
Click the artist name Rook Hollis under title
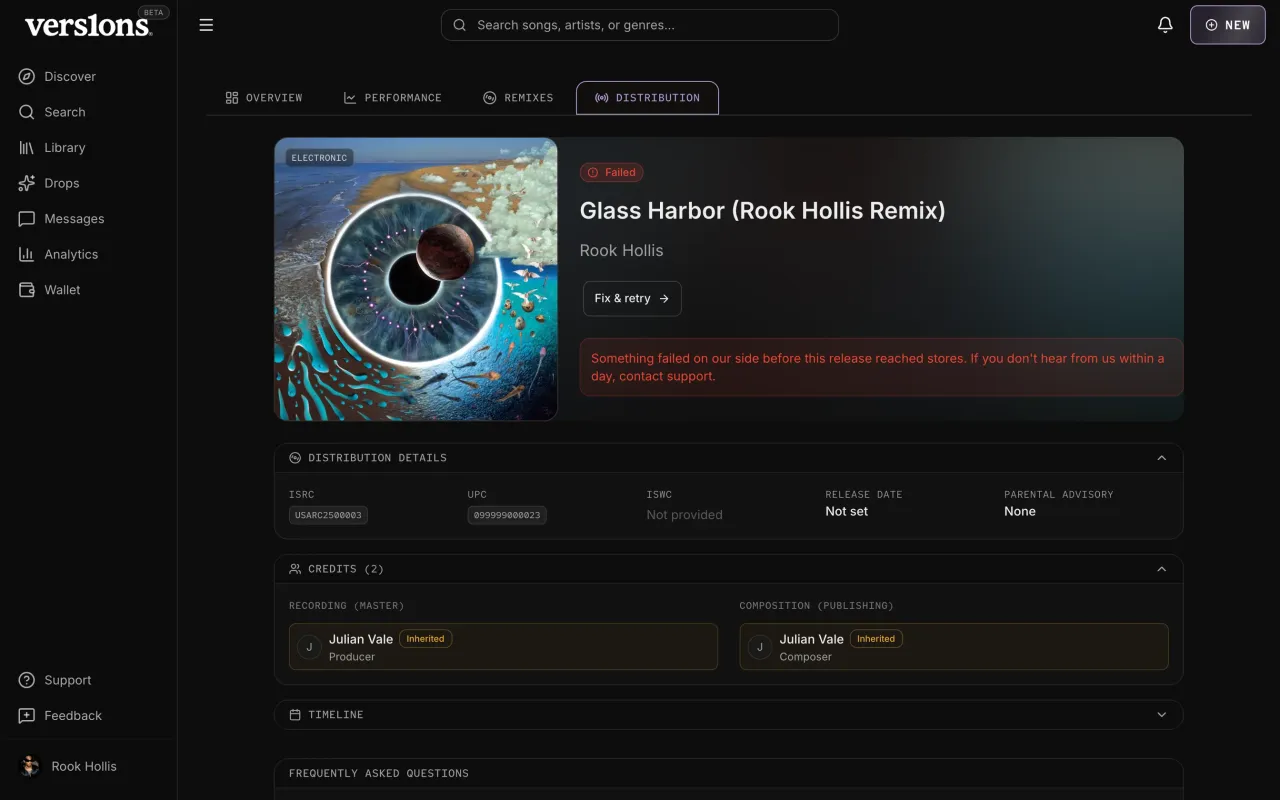[621, 251]
